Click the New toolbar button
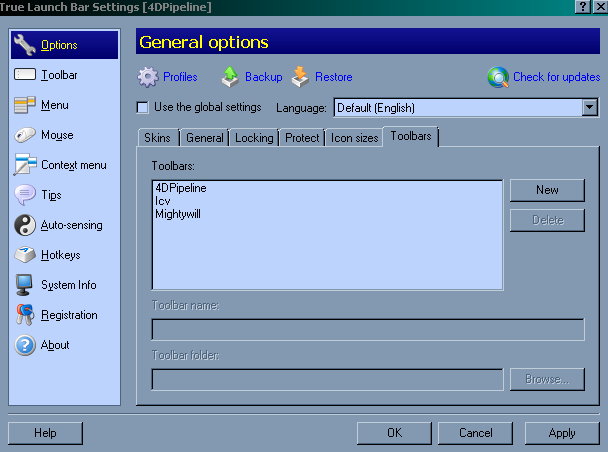Image resolution: width=608 pixels, height=452 pixels. point(547,190)
